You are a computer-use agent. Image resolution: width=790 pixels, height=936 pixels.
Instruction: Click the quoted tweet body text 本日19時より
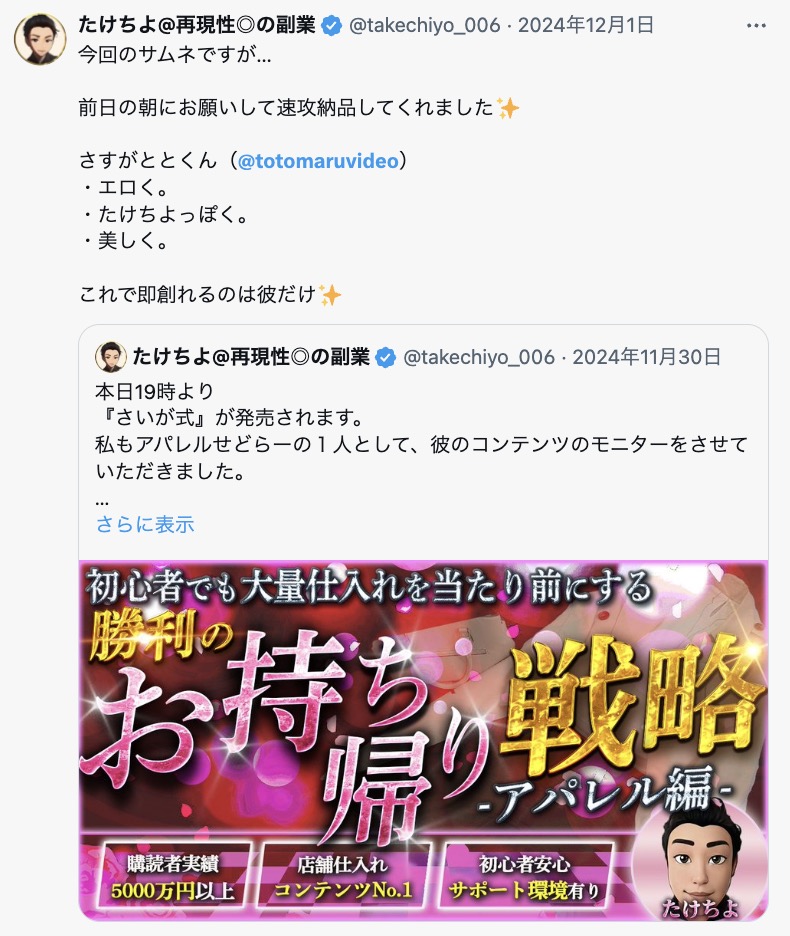[154, 392]
